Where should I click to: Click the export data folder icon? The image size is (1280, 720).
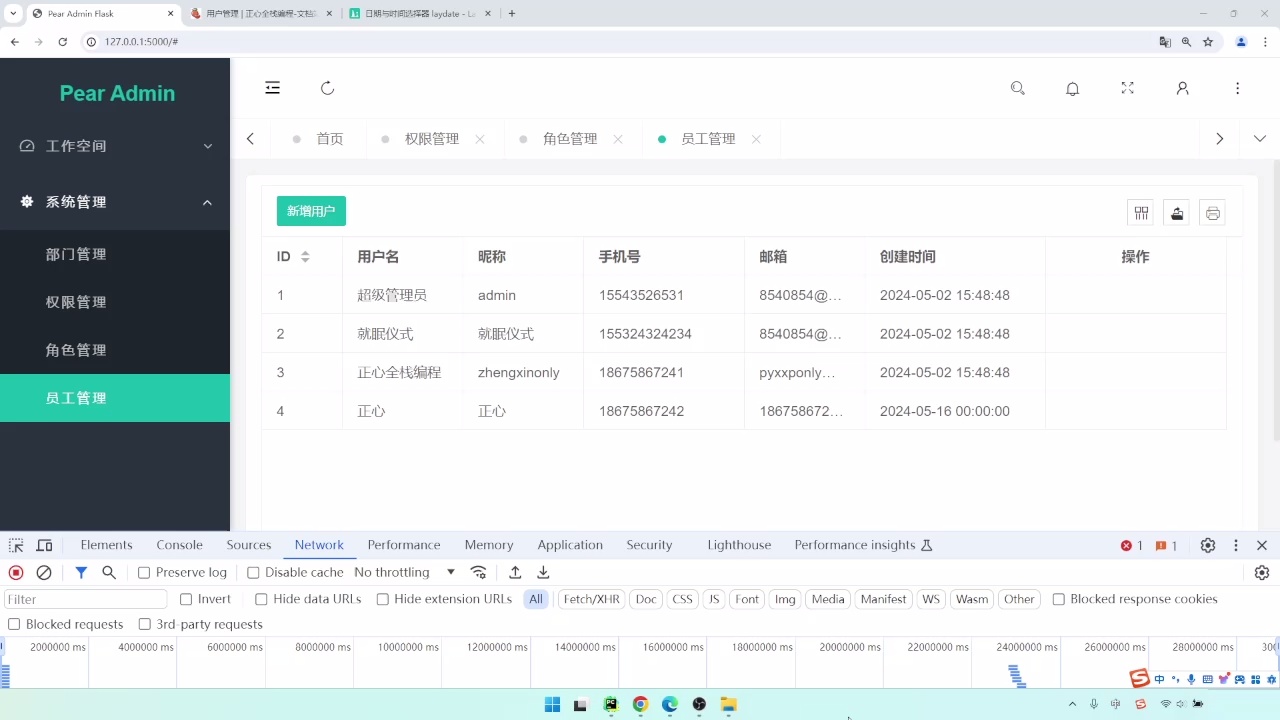coord(1177,212)
